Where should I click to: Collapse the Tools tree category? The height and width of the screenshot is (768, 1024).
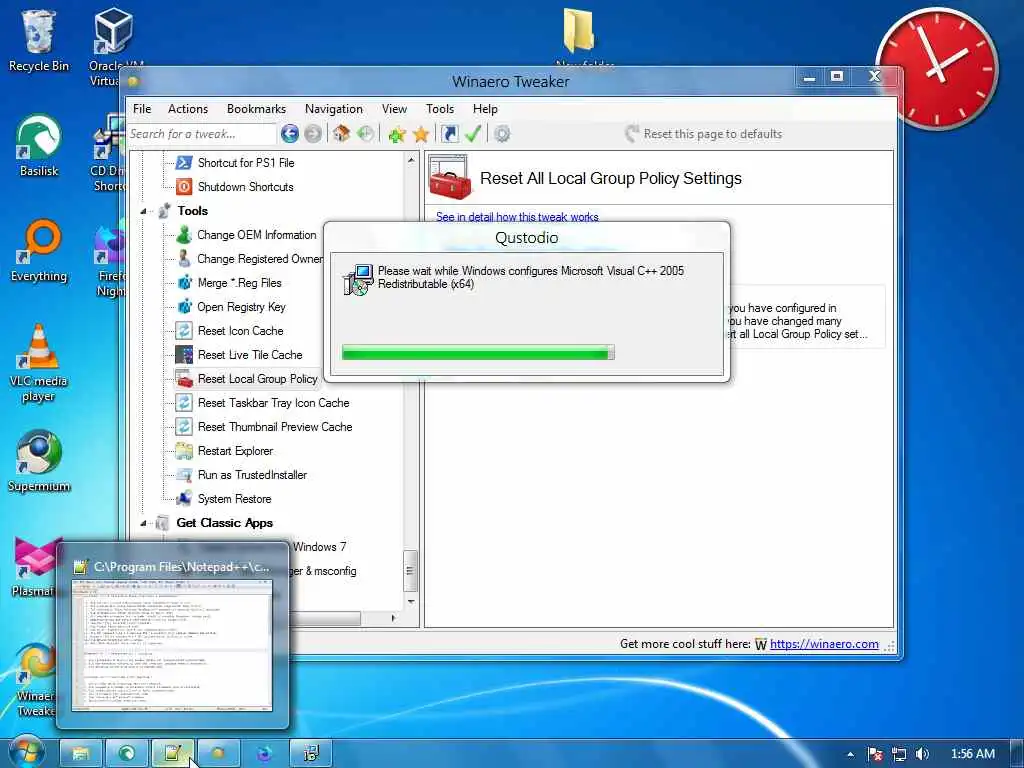[x=143, y=211]
